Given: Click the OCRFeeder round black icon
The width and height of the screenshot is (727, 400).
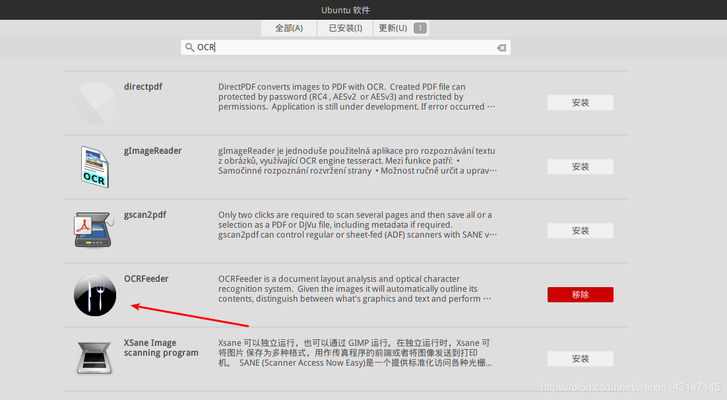Looking at the screenshot, I should pos(95,295).
